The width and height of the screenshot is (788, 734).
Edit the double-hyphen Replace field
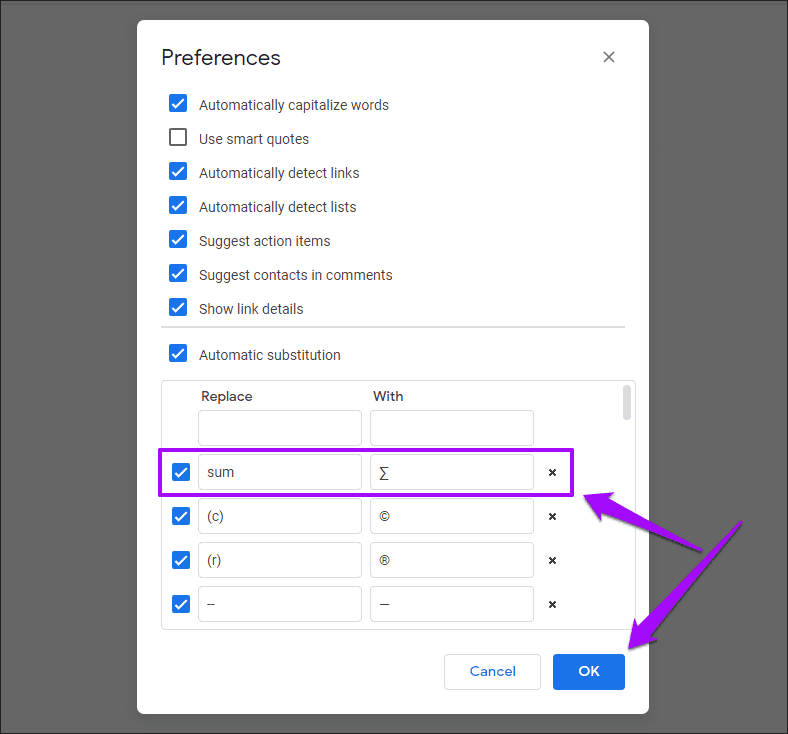click(280, 604)
